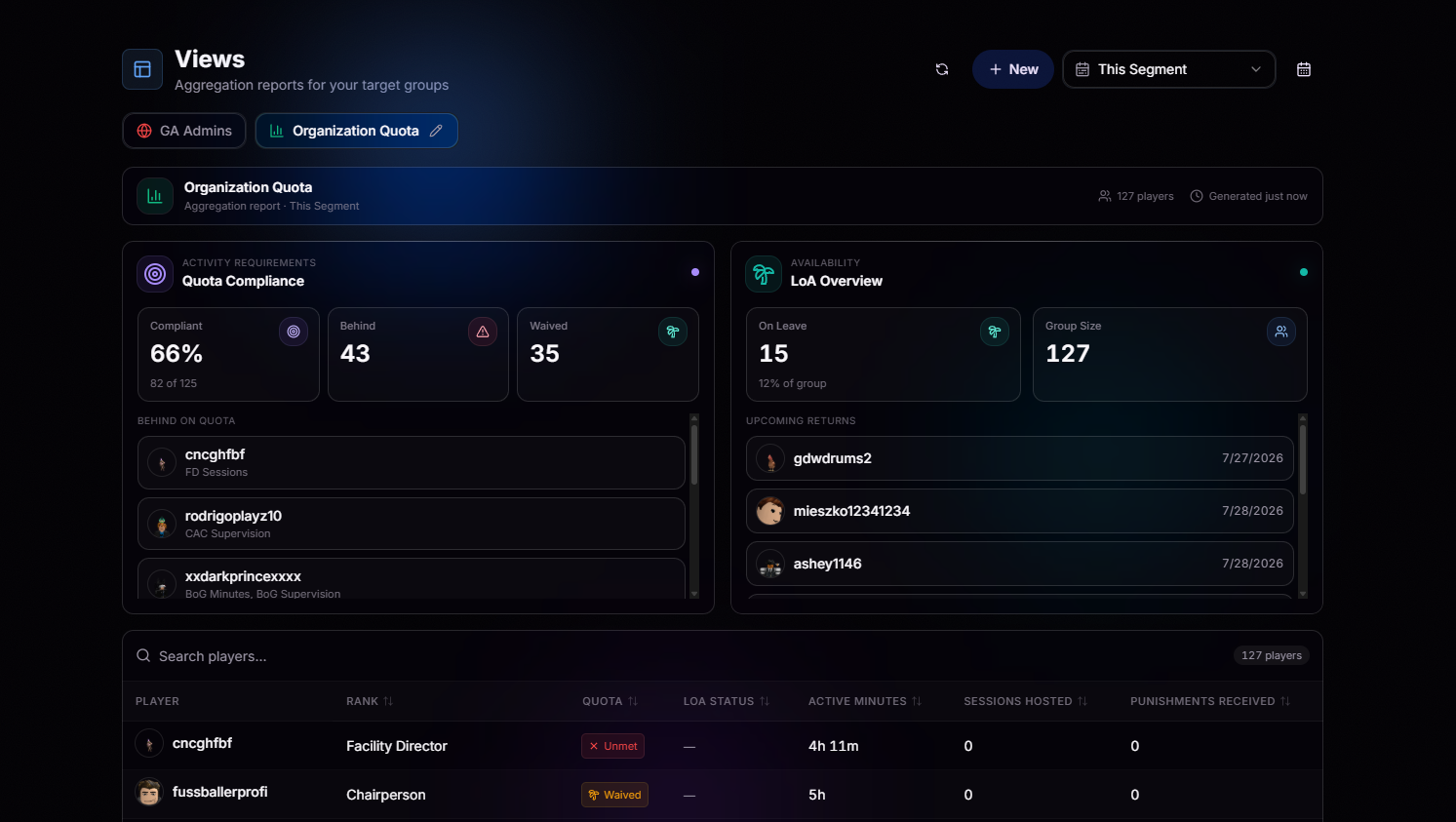Open rodrigoplayz10 CAC Supervision entry
Viewport: 1456px width, 822px height.
pyautogui.click(x=412, y=524)
